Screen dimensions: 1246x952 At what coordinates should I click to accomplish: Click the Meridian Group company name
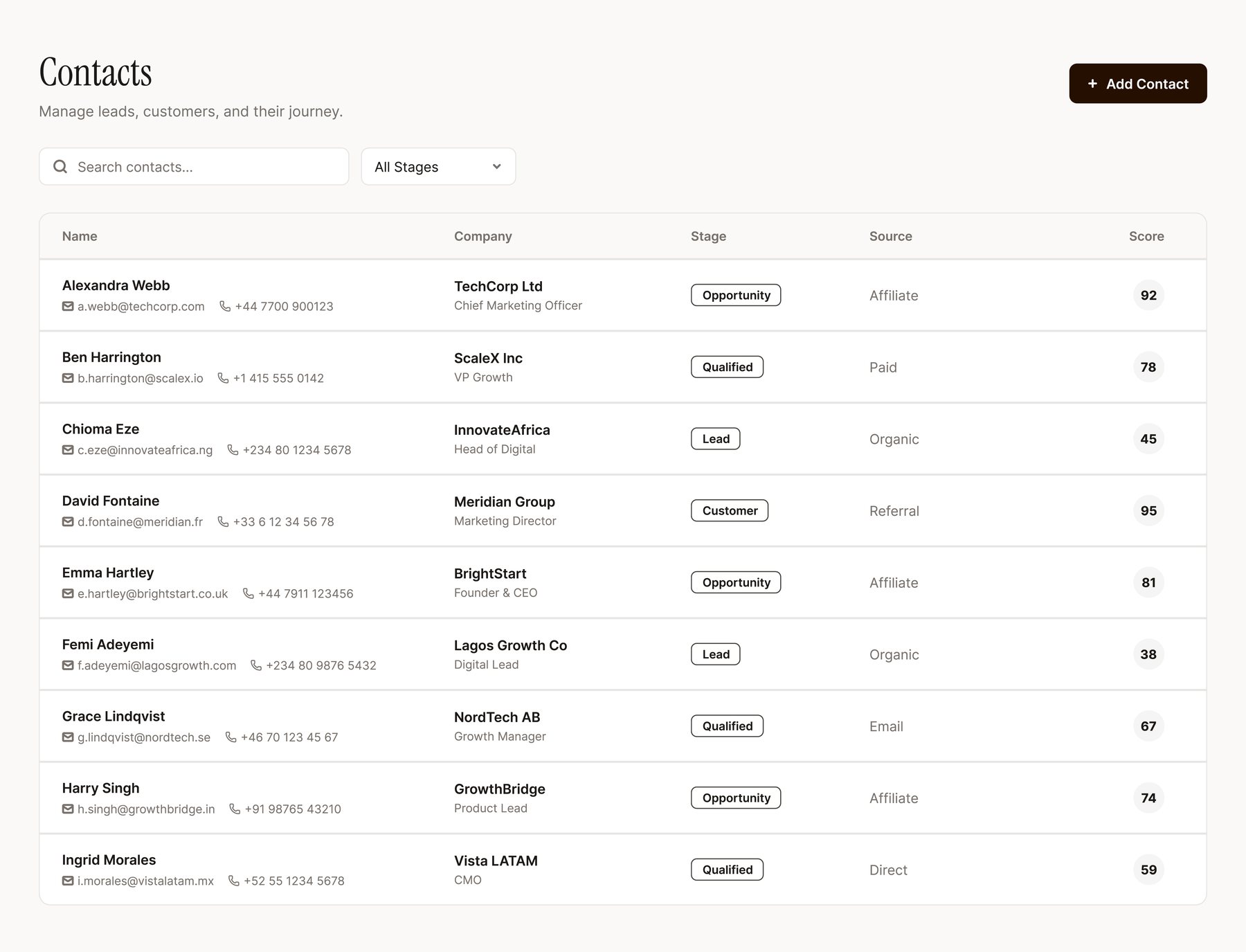coord(505,502)
